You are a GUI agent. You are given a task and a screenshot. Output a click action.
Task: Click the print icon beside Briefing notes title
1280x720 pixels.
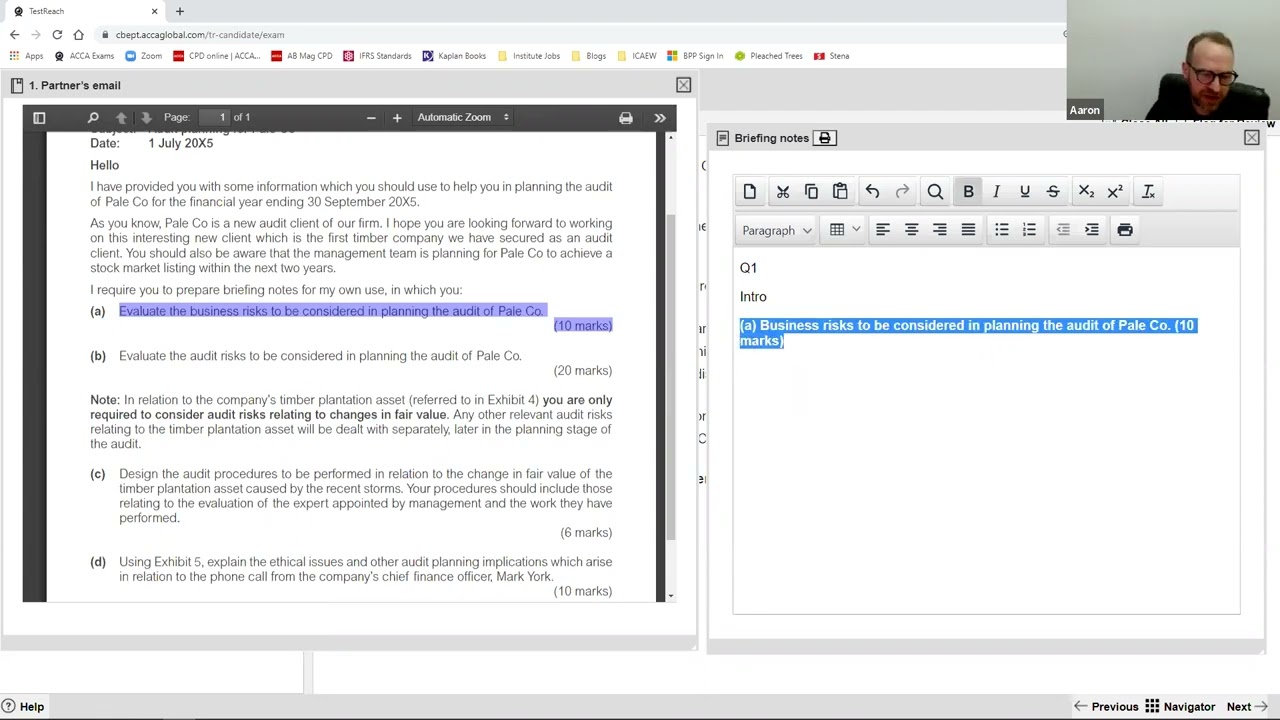click(825, 138)
